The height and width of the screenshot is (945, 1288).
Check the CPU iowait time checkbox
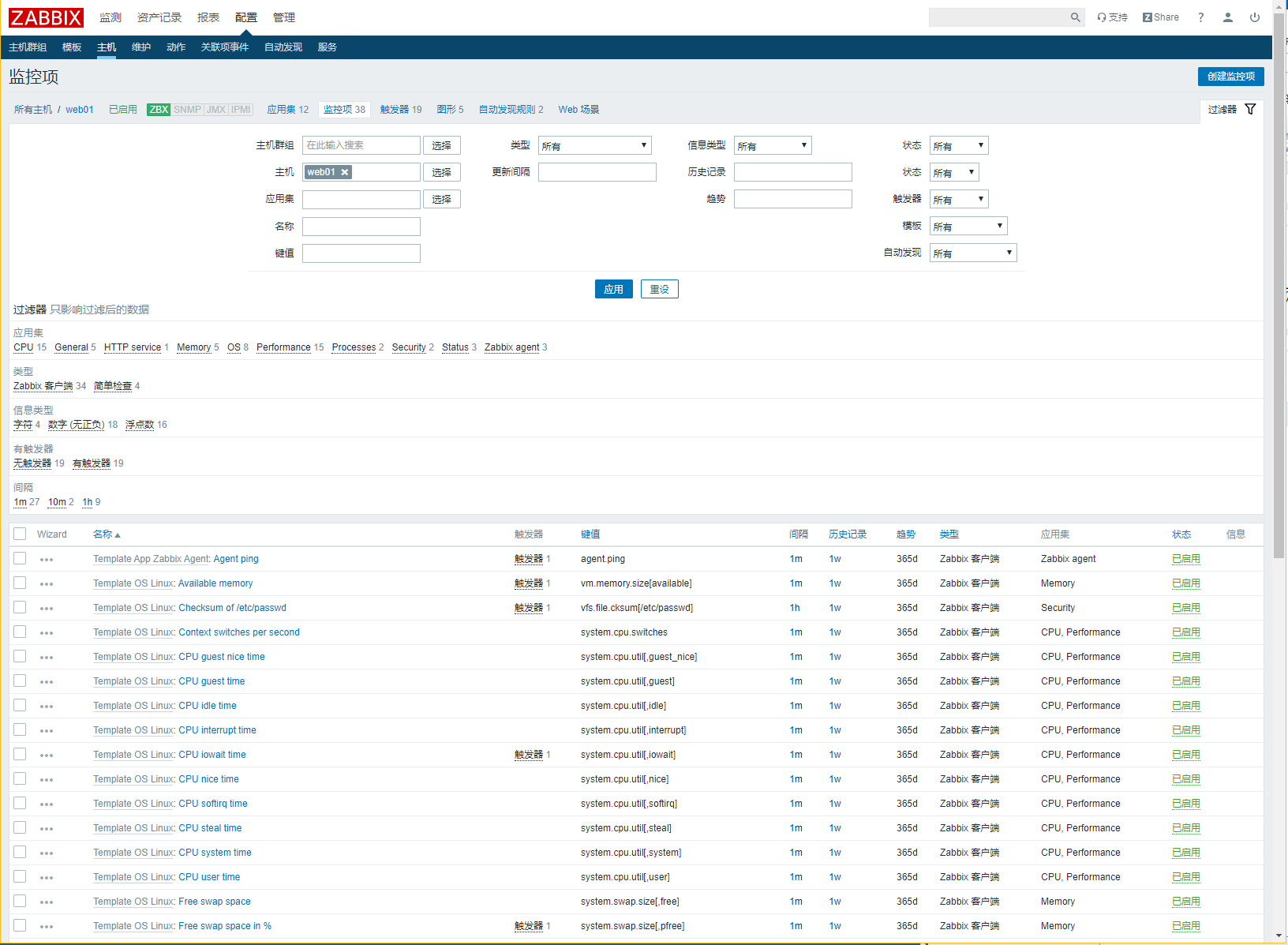(x=20, y=754)
